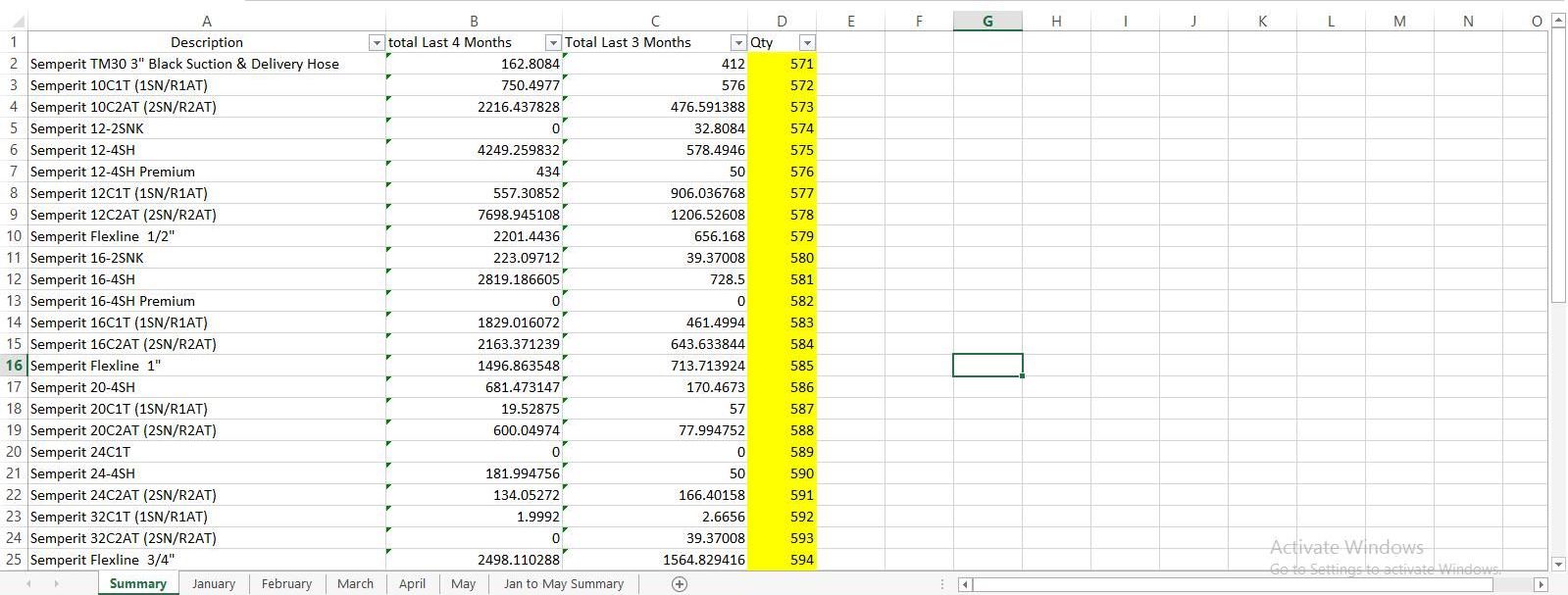Click cell 'Semperit 10C2AT (2SN/R2AT)'

(x=206, y=107)
